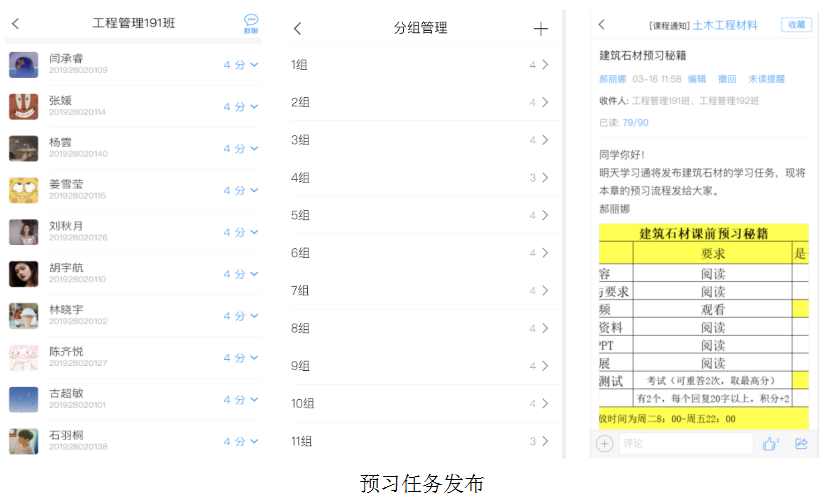
Task: Tap 胡宇航's profile avatar
Action: tap(24, 273)
